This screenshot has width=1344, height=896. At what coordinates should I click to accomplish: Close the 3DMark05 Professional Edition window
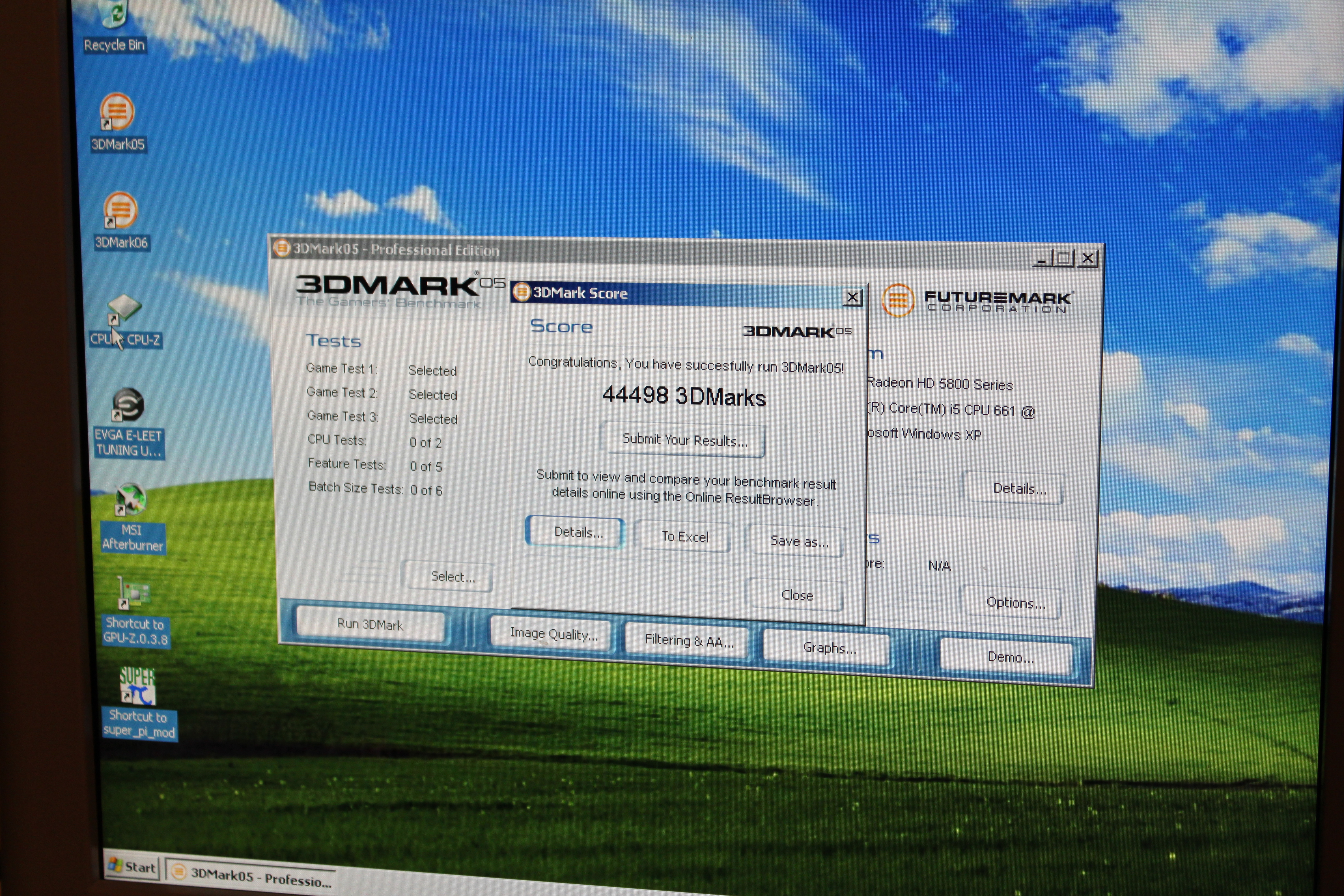click(x=1087, y=259)
